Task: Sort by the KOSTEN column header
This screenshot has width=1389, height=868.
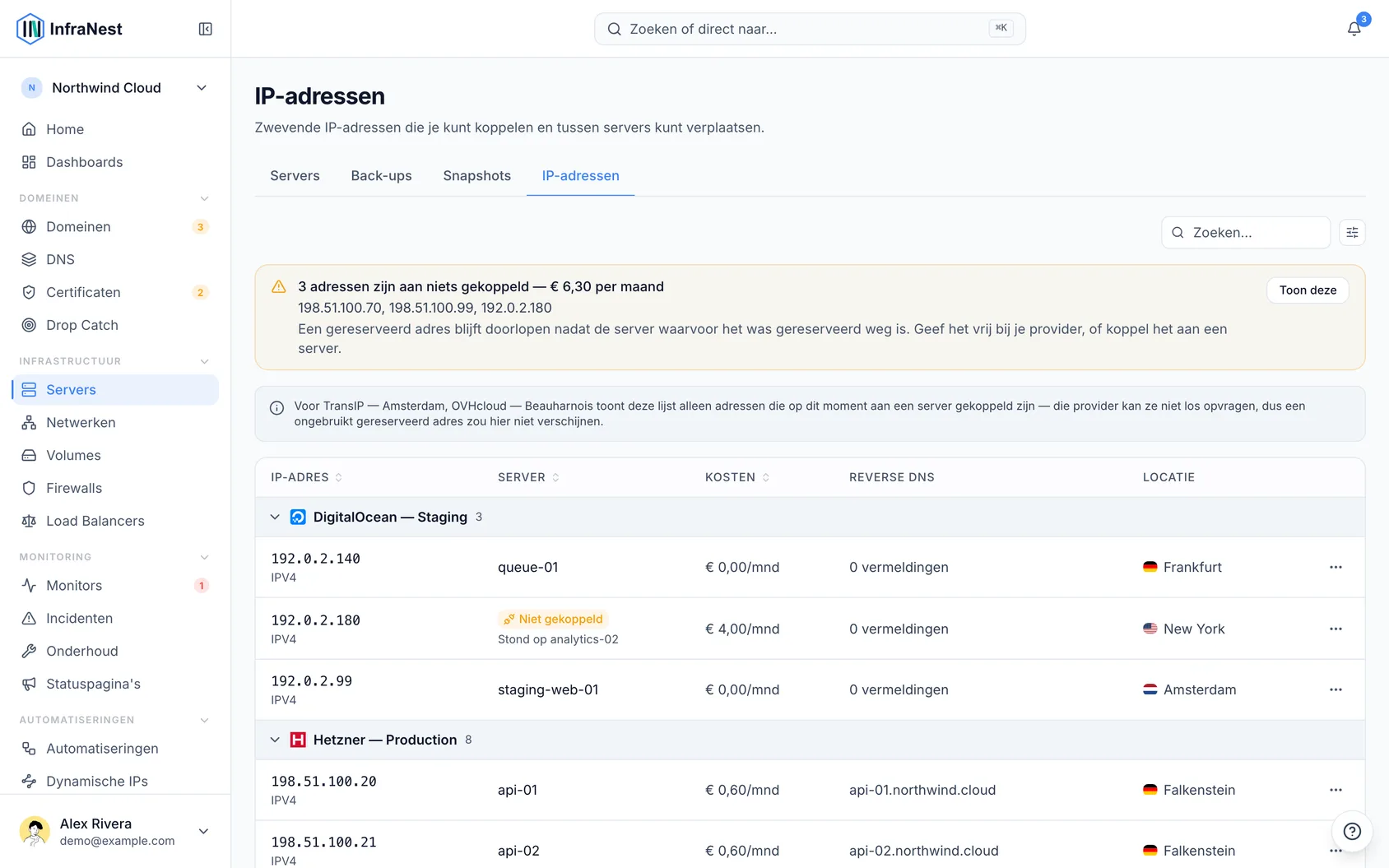Action: click(x=737, y=477)
